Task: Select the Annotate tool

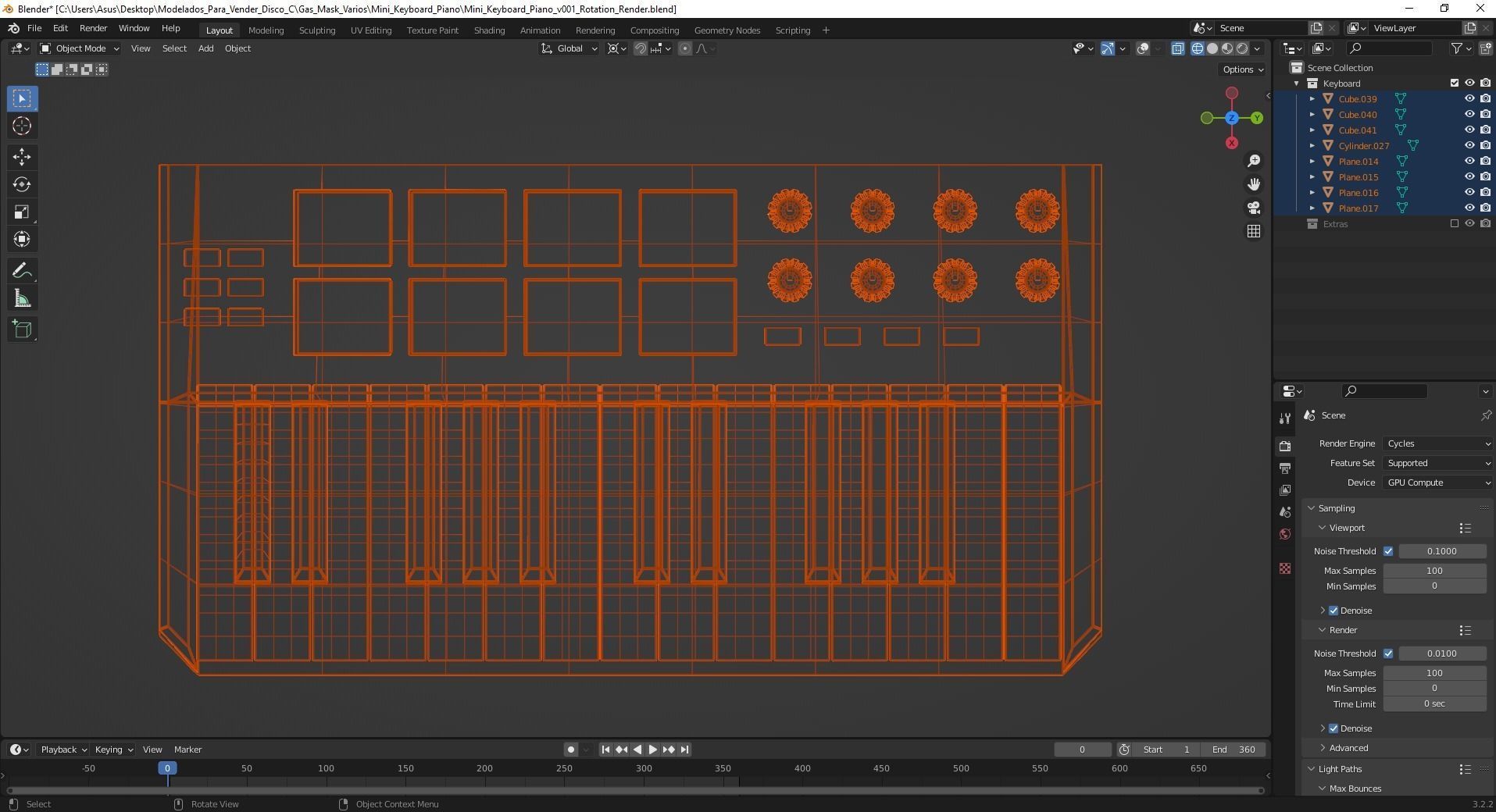Action: 22,271
